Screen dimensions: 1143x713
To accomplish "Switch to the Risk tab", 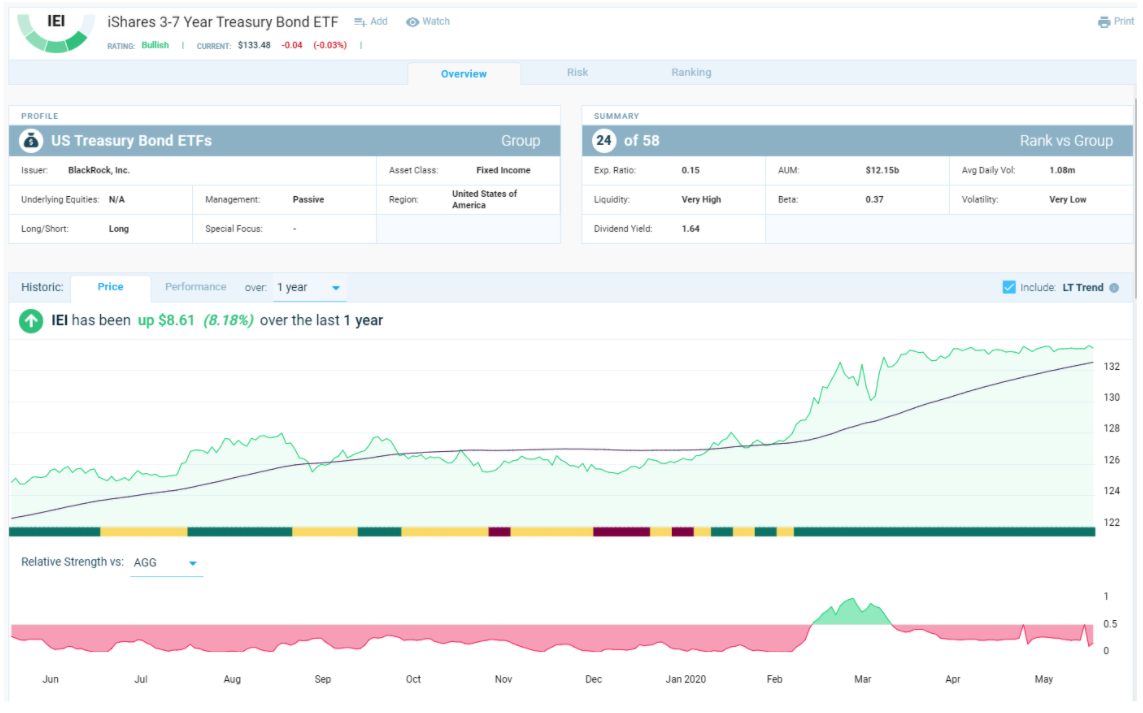I will tap(577, 72).
